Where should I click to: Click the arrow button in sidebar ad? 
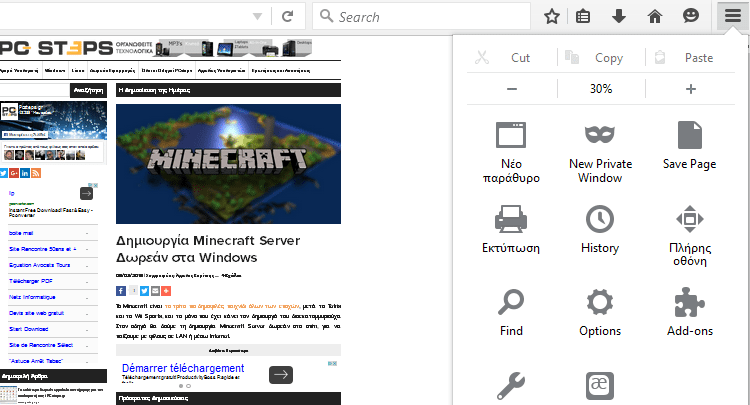87,193
